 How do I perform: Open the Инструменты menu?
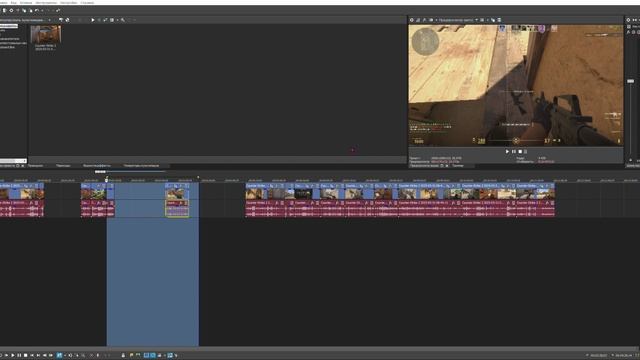click(46, 2)
